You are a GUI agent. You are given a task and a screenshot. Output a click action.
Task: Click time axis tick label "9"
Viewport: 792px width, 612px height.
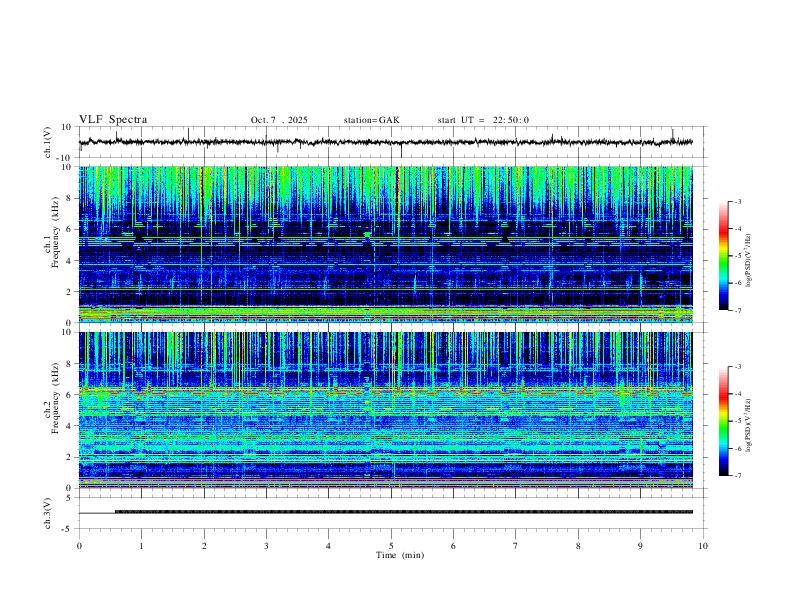(640, 546)
